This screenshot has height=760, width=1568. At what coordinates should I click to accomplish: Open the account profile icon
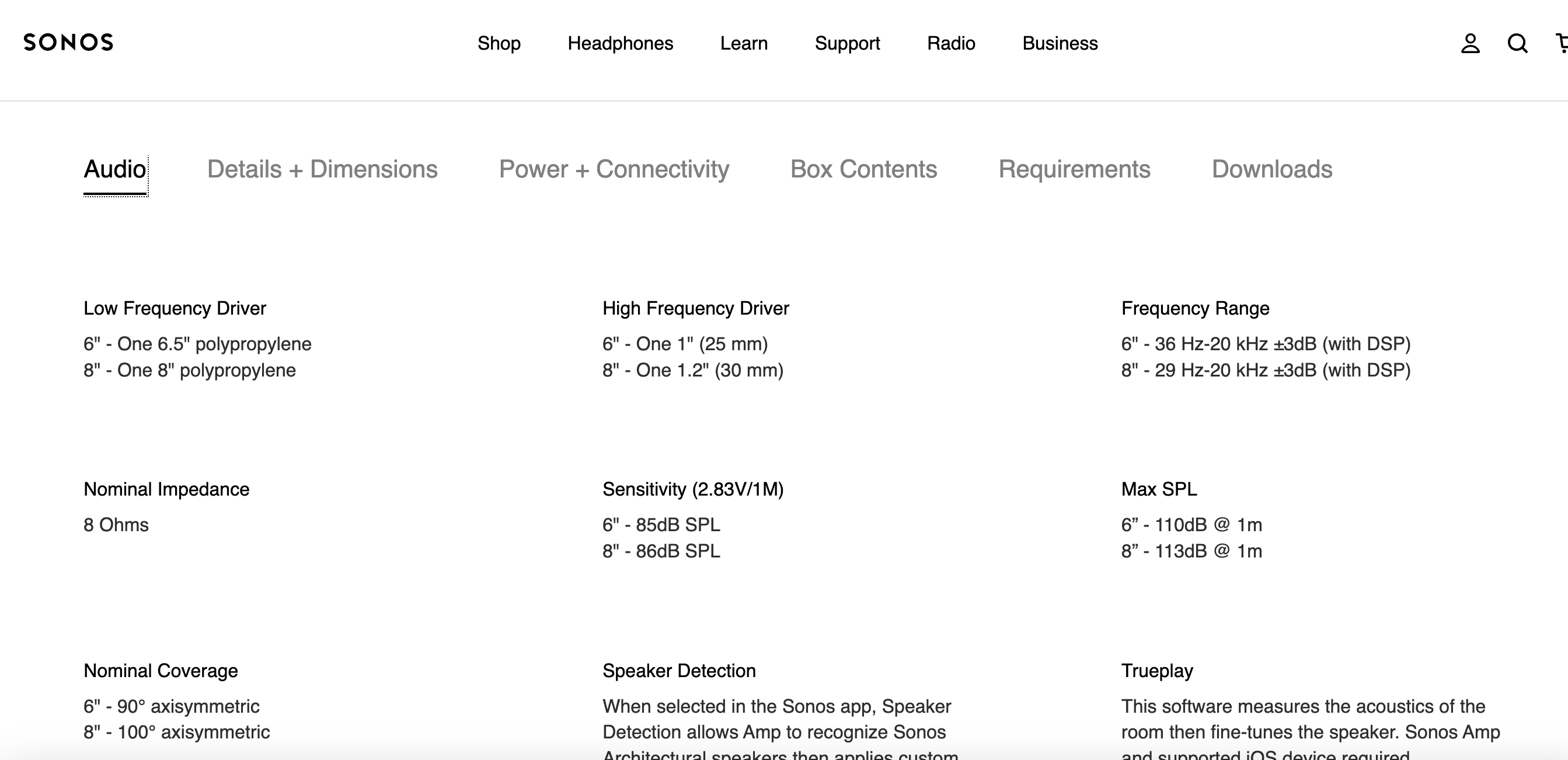(x=1470, y=43)
